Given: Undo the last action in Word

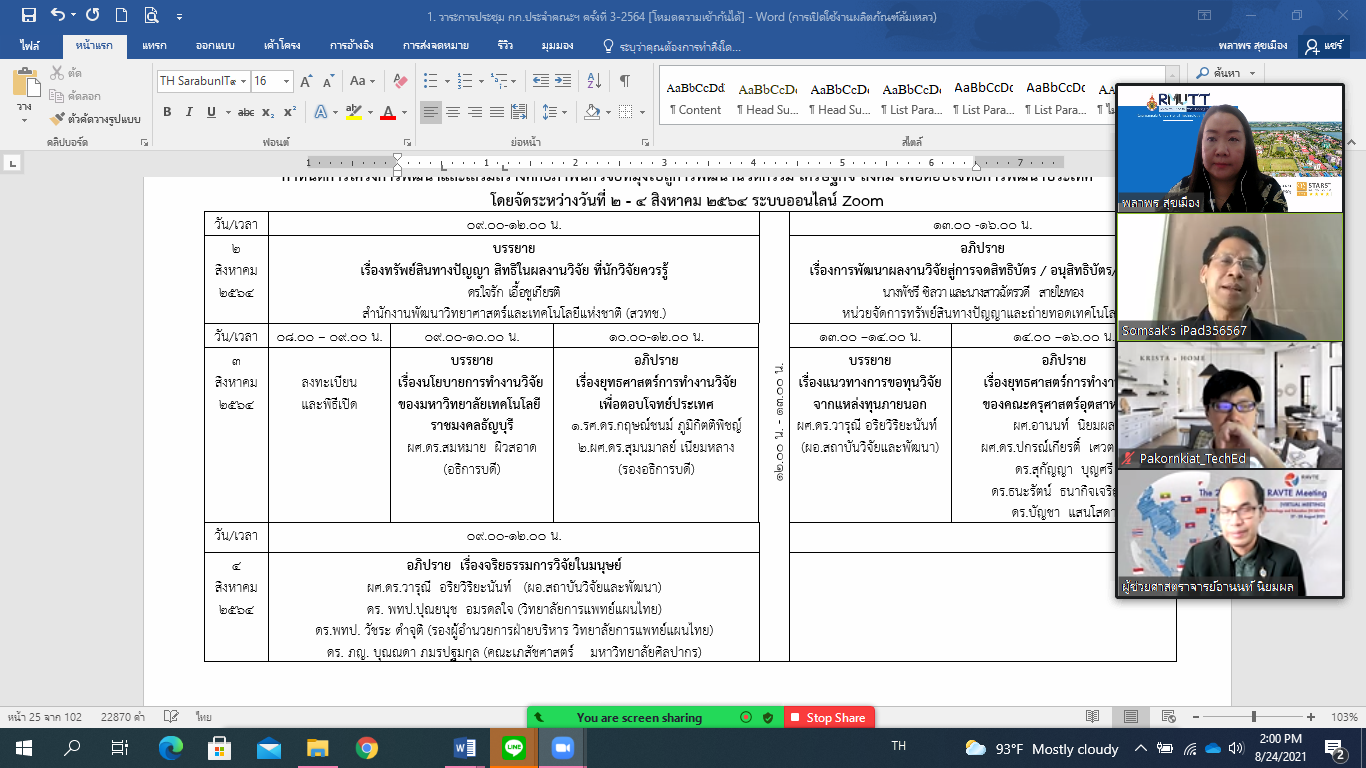Looking at the screenshot, I should 57,15.
